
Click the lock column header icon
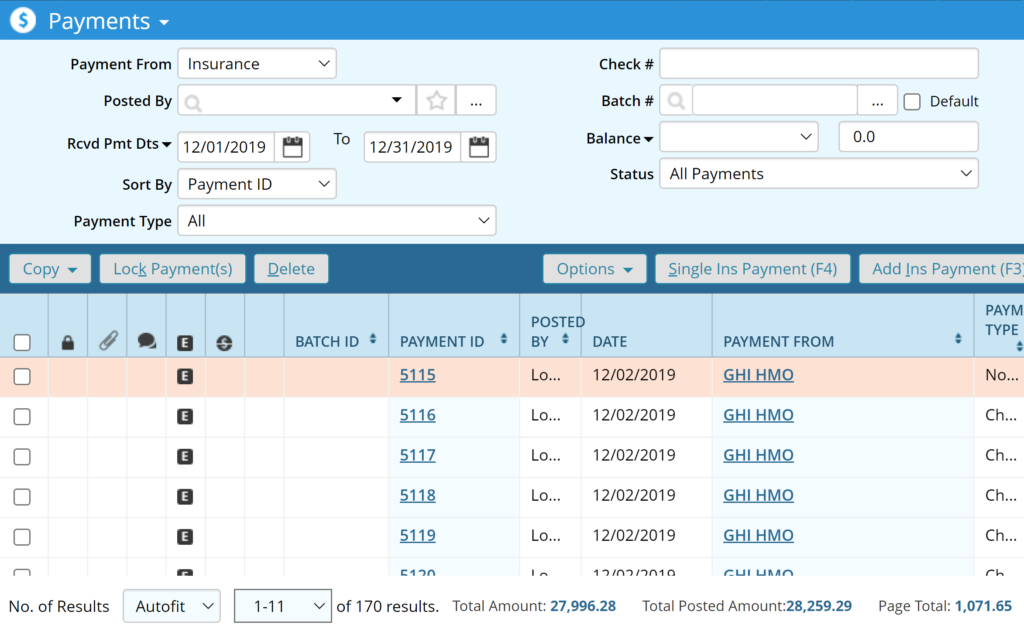coord(68,343)
